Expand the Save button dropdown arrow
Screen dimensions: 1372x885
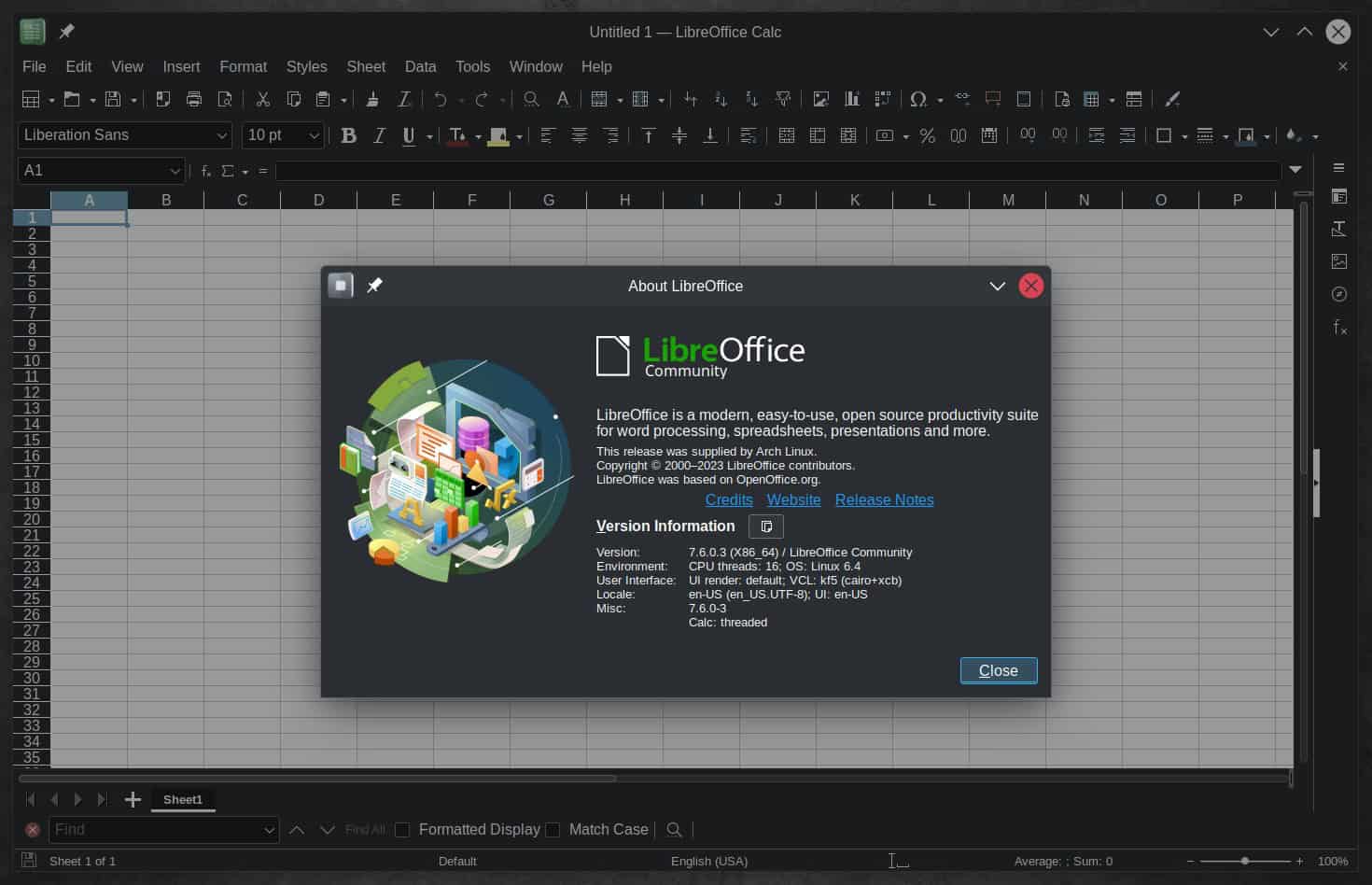click(133, 100)
